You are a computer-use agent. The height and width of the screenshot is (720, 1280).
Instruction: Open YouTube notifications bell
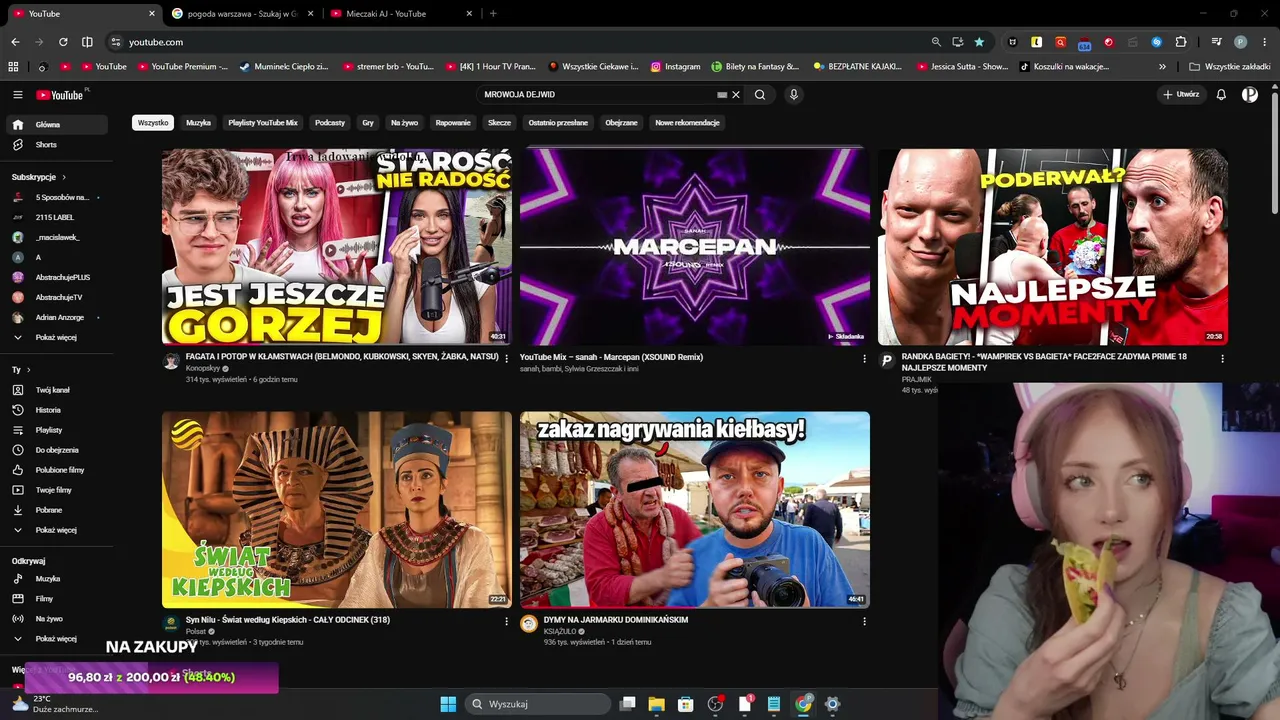[x=1221, y=95]
